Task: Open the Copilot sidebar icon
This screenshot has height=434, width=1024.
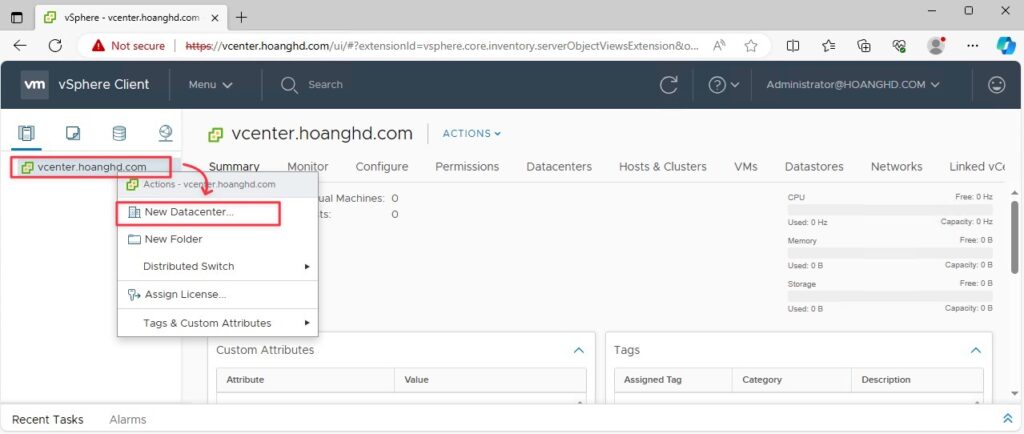Action: click(1006, 46)
